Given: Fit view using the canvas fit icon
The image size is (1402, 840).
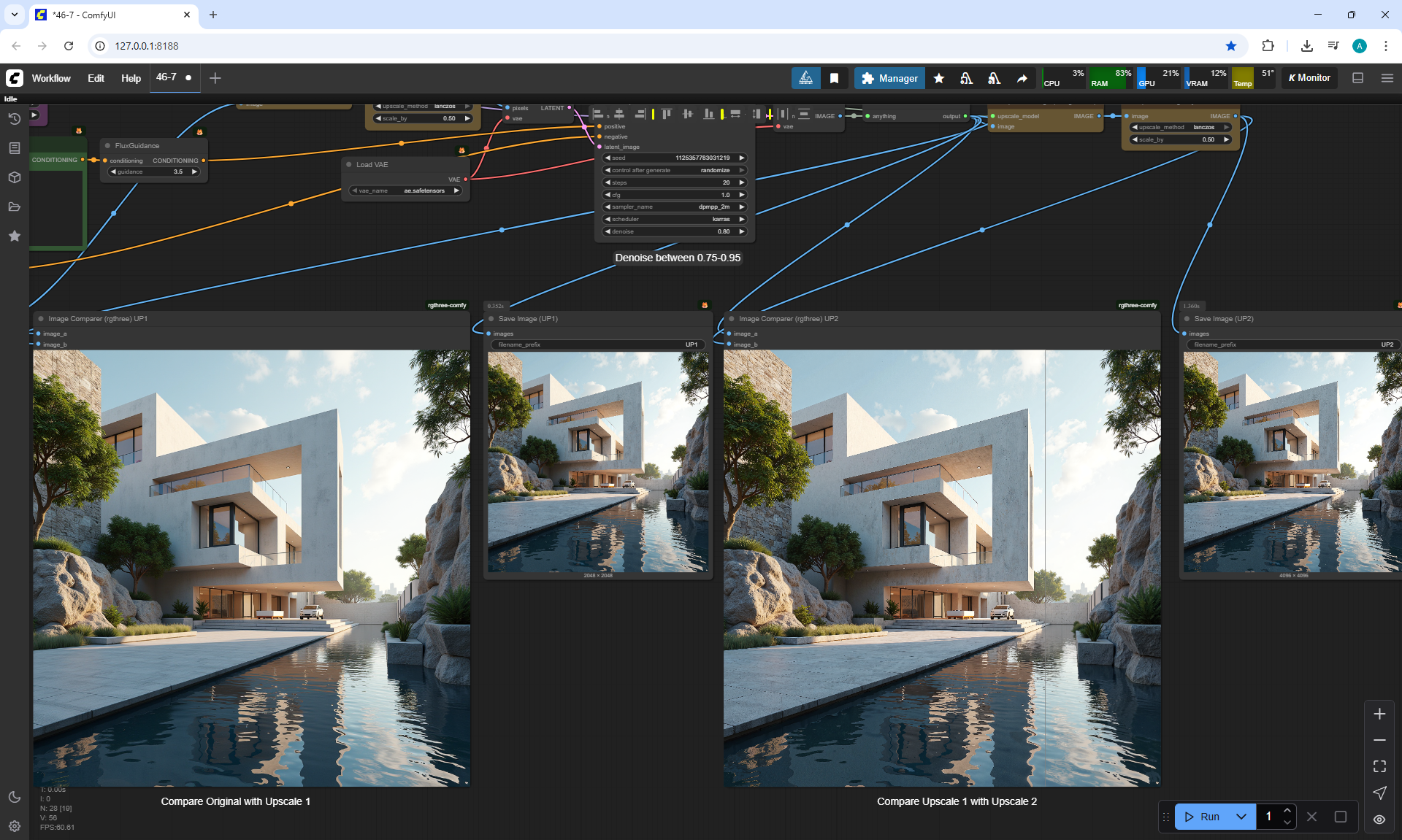Looking at the screenshot, I should point(1379,766).
